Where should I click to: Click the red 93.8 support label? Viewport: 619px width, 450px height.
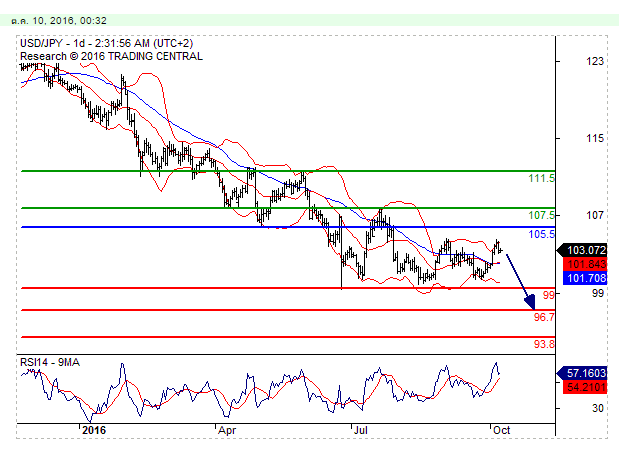(x=544, y=344)
